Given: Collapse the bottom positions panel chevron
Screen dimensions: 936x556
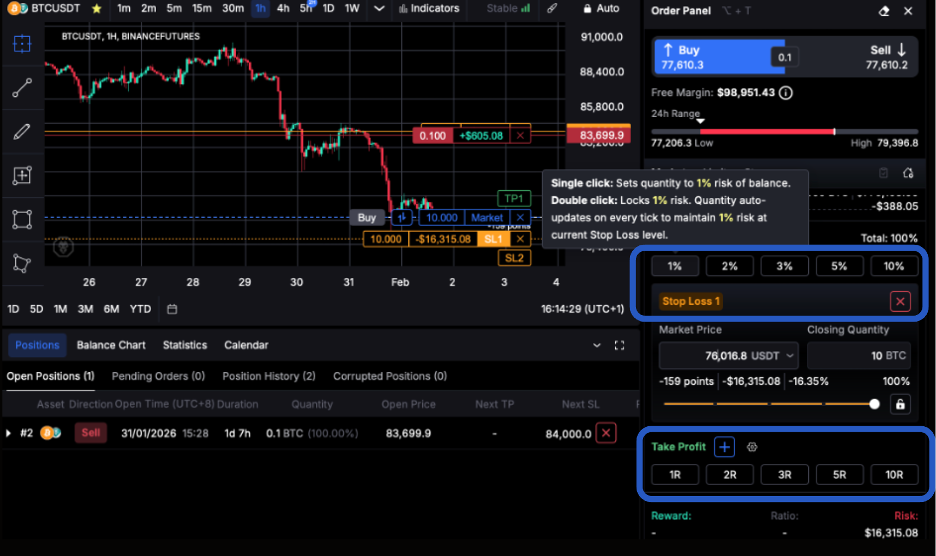Looking at the screenshot, I should tap(596, 345).
